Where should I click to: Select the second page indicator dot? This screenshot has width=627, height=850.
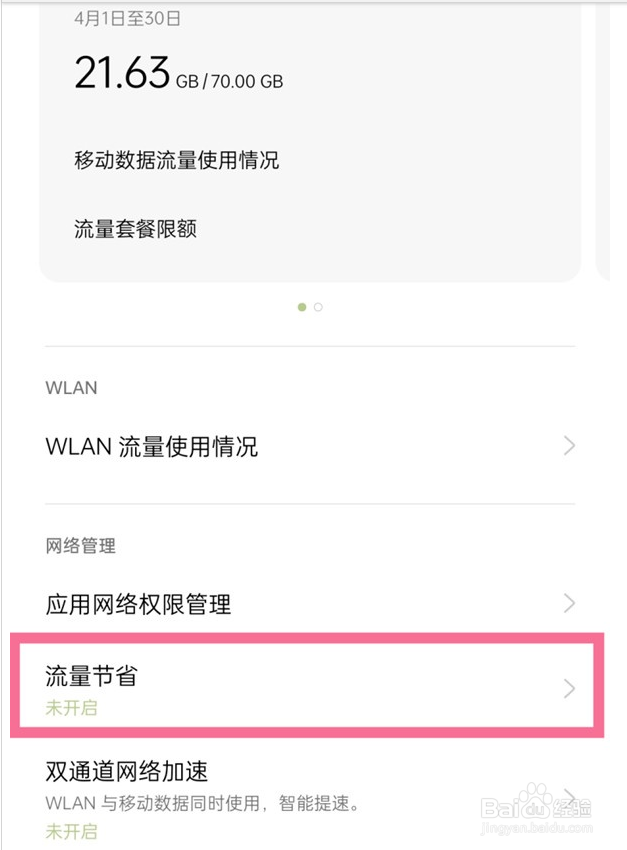point(318,307)
